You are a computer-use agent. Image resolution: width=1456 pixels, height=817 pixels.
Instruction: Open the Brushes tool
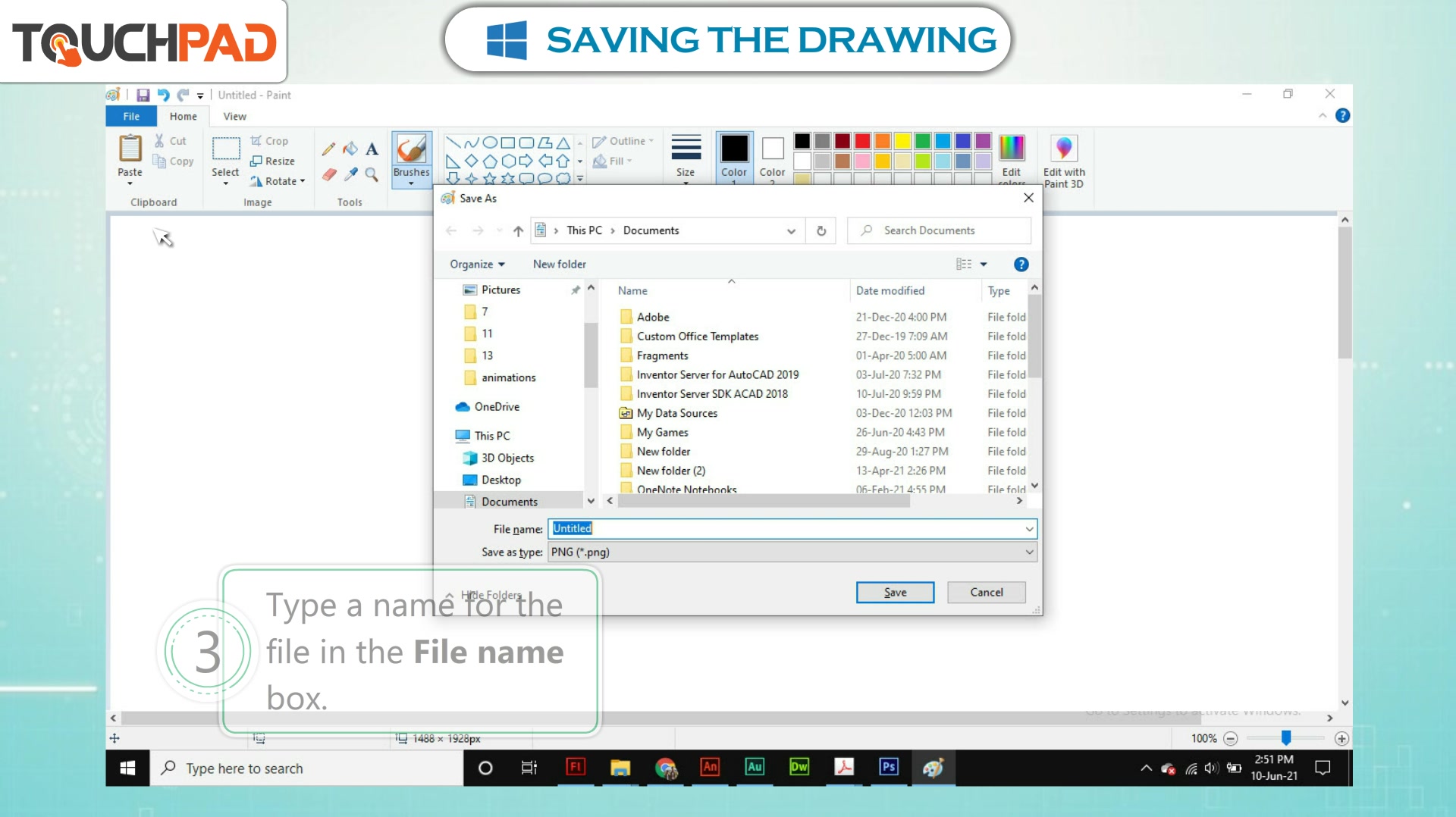point(412,158)
